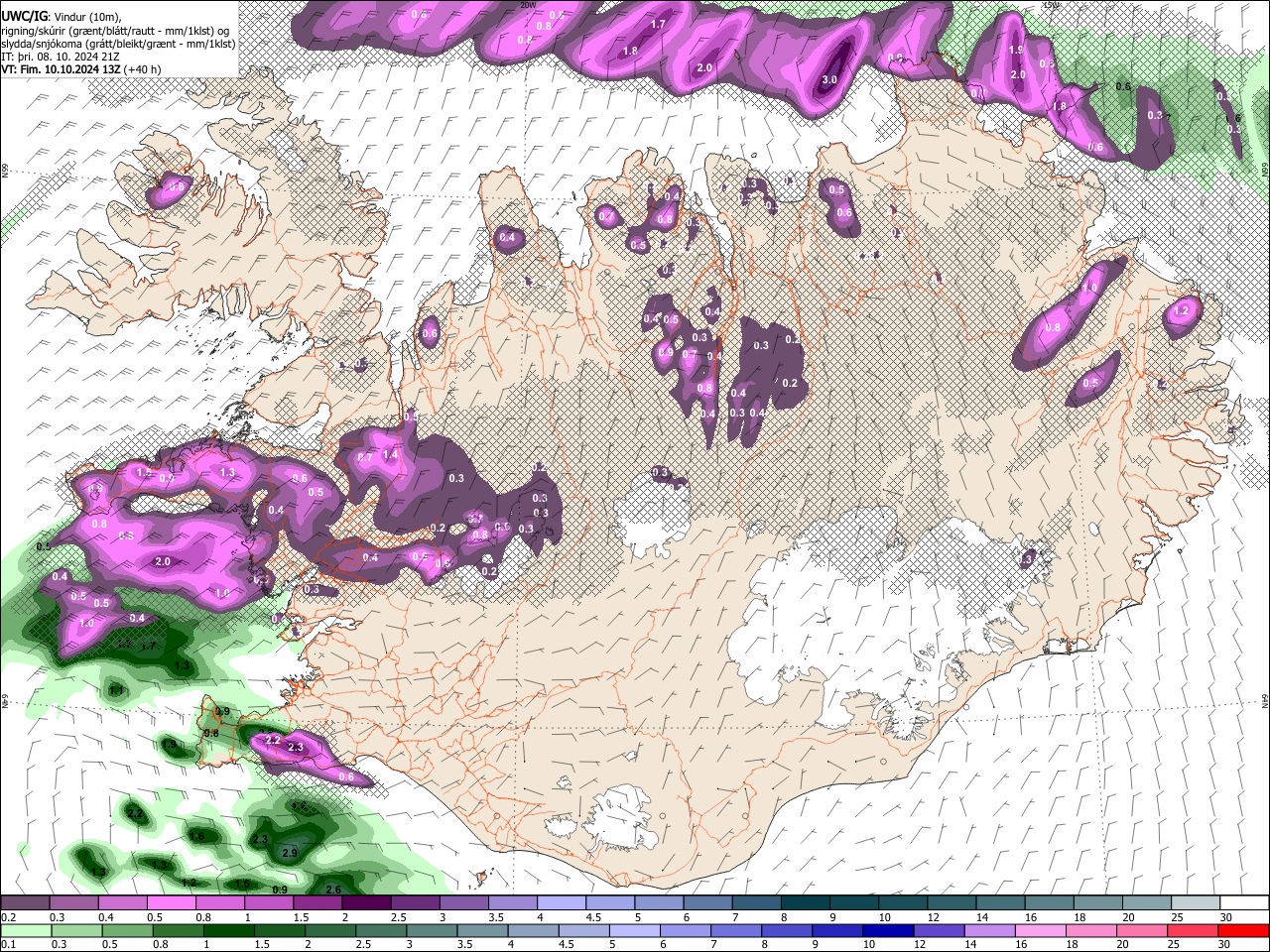Select the 2.2 value on the pink Reykjanes patch
Viewport: 1270px width, 952px height.
point(273,740)
